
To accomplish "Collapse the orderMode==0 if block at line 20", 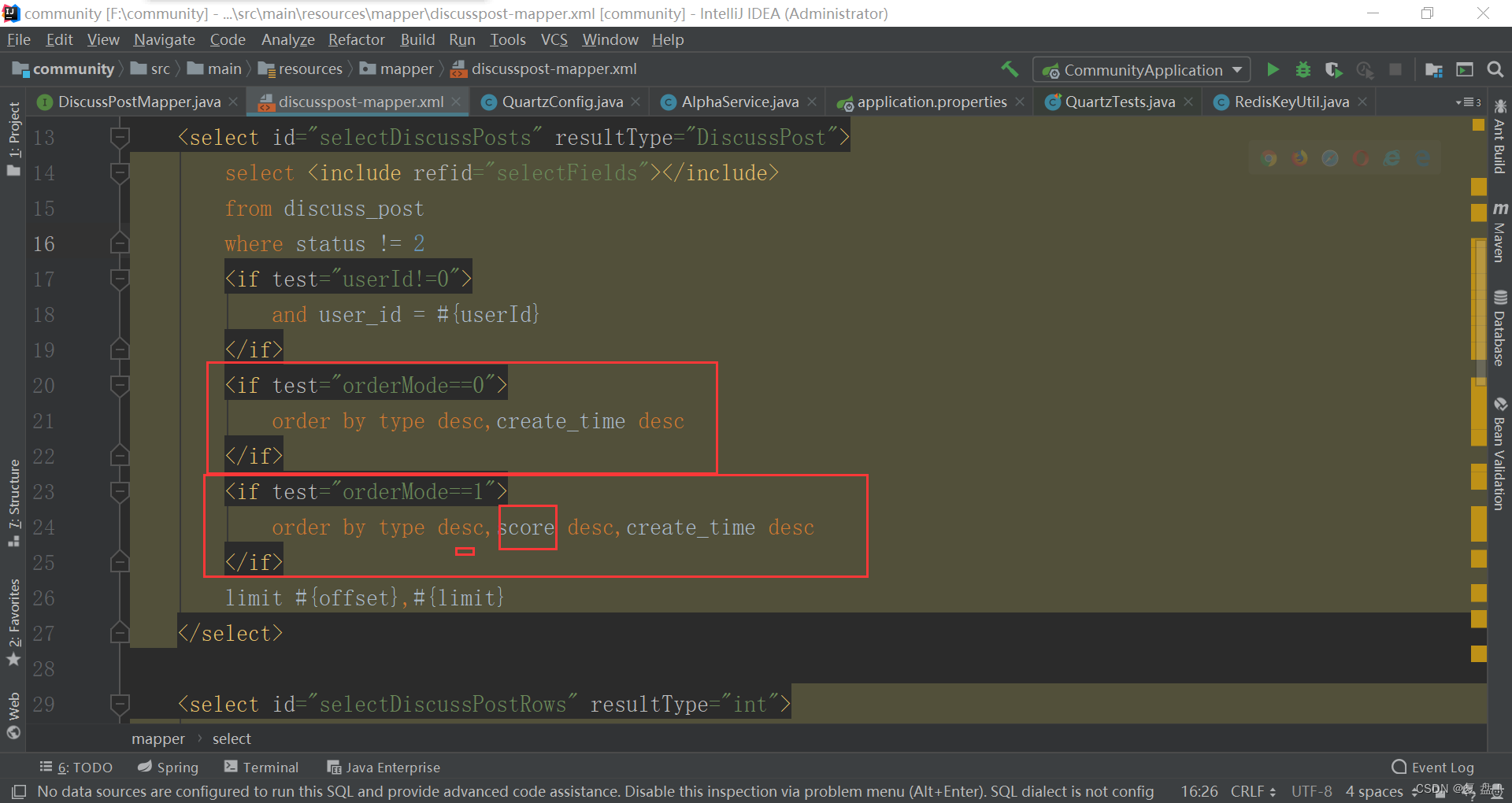I will point(120,386).
